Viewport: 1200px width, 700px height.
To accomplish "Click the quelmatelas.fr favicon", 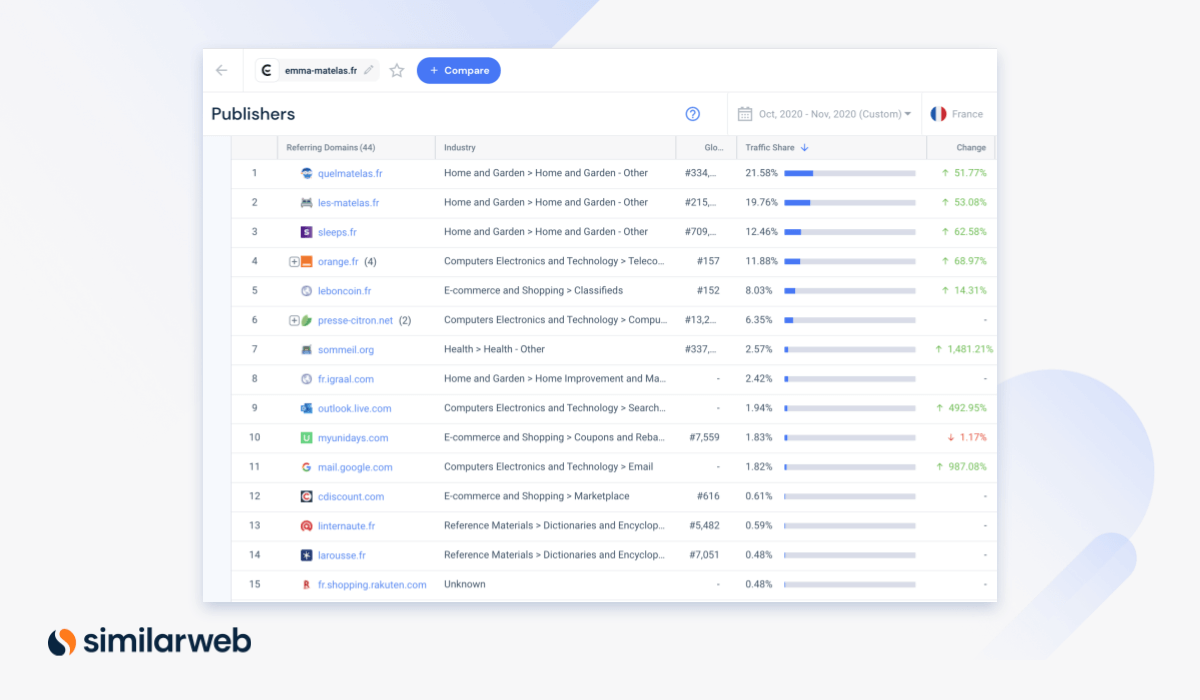I will click(307, 173).
